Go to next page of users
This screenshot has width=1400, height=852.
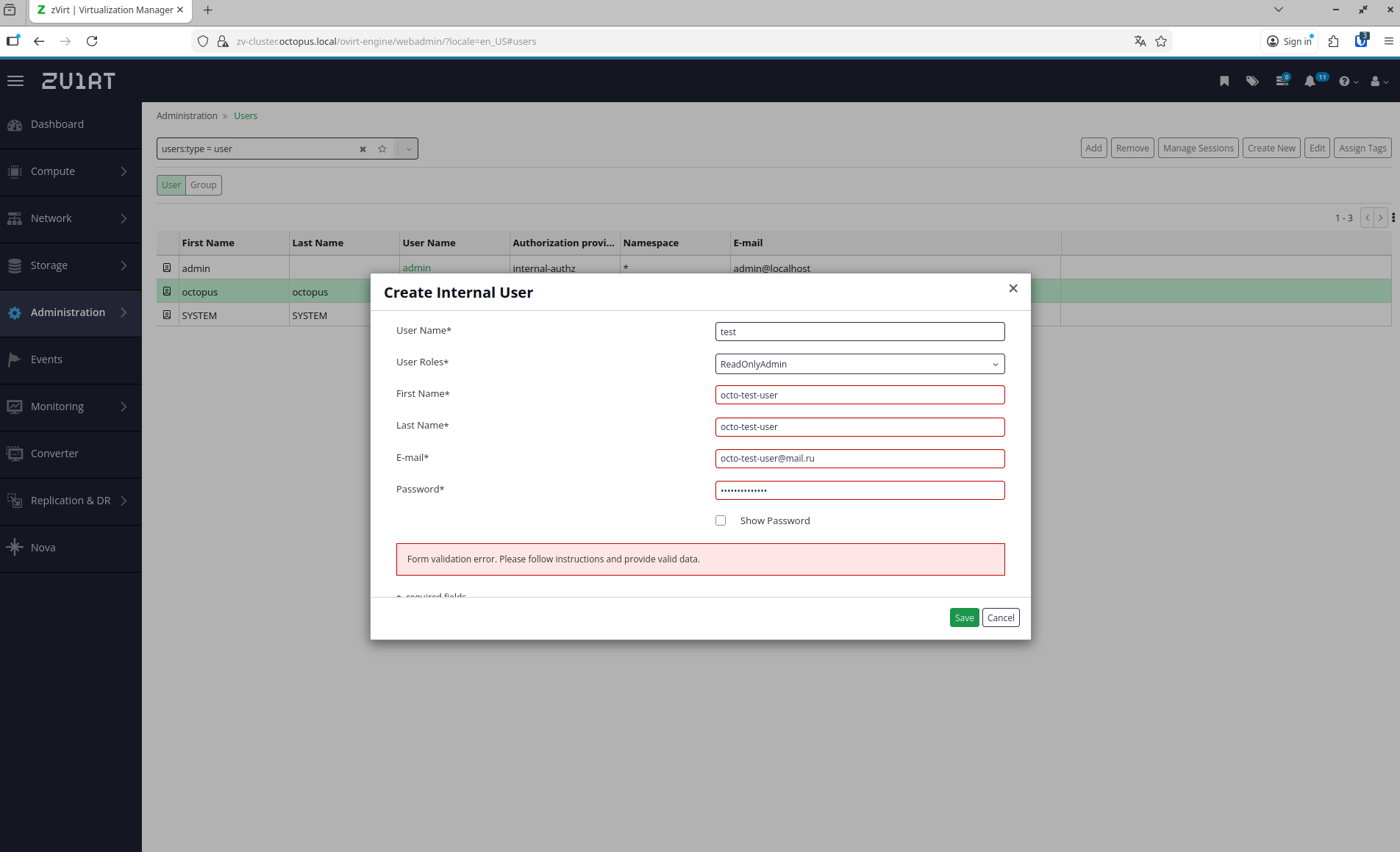[1381, 218]
